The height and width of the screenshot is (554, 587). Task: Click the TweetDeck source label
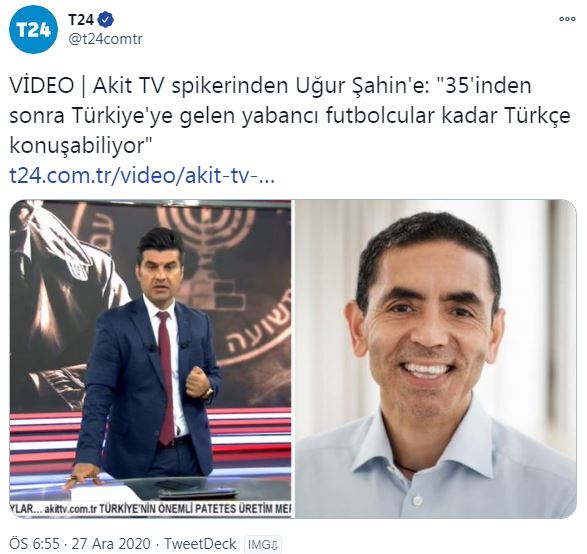coord(200,544)
